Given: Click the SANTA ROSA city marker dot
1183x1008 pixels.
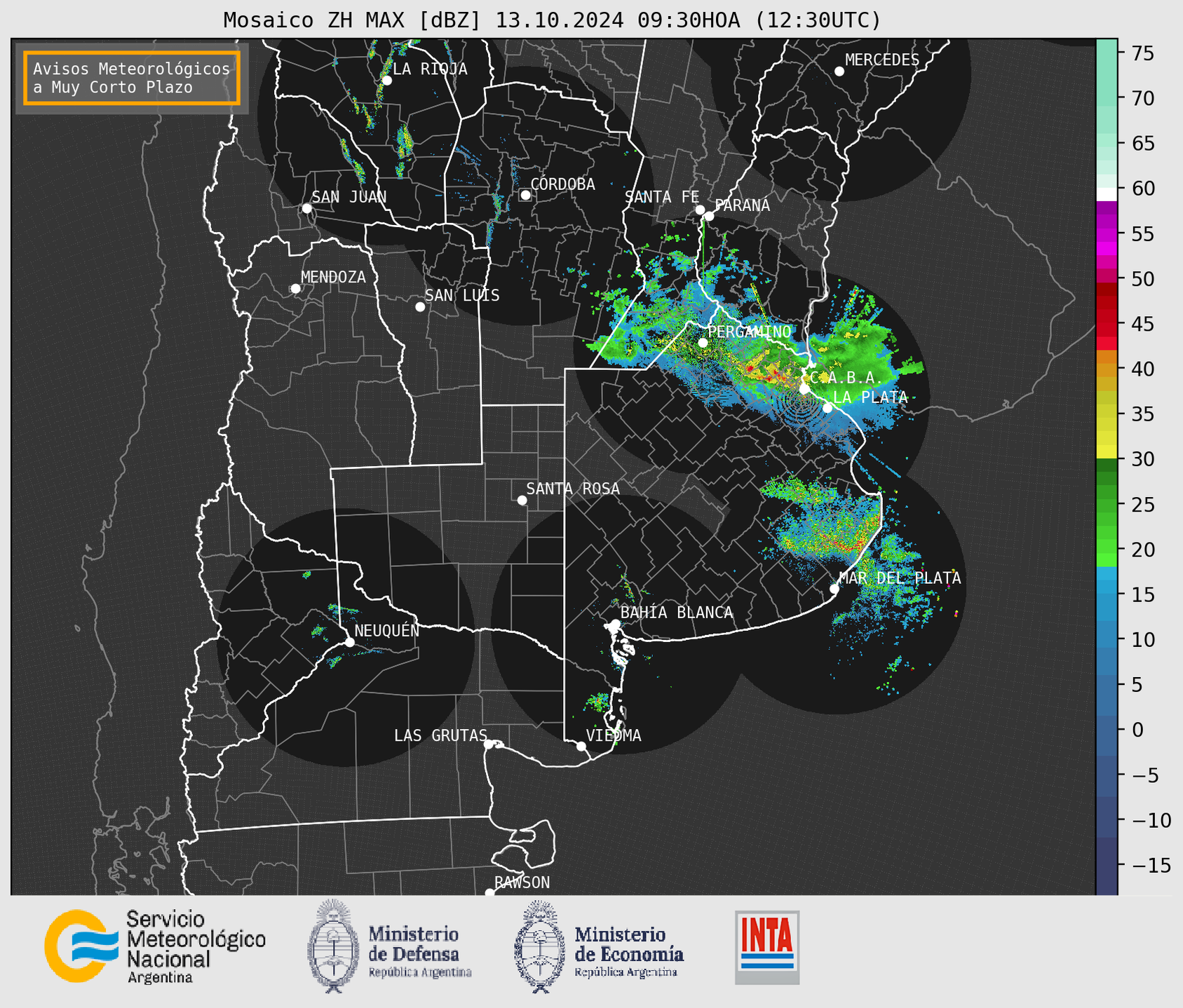Looking at the screenshot, I should pyautogui.click(x=522, y=500).
